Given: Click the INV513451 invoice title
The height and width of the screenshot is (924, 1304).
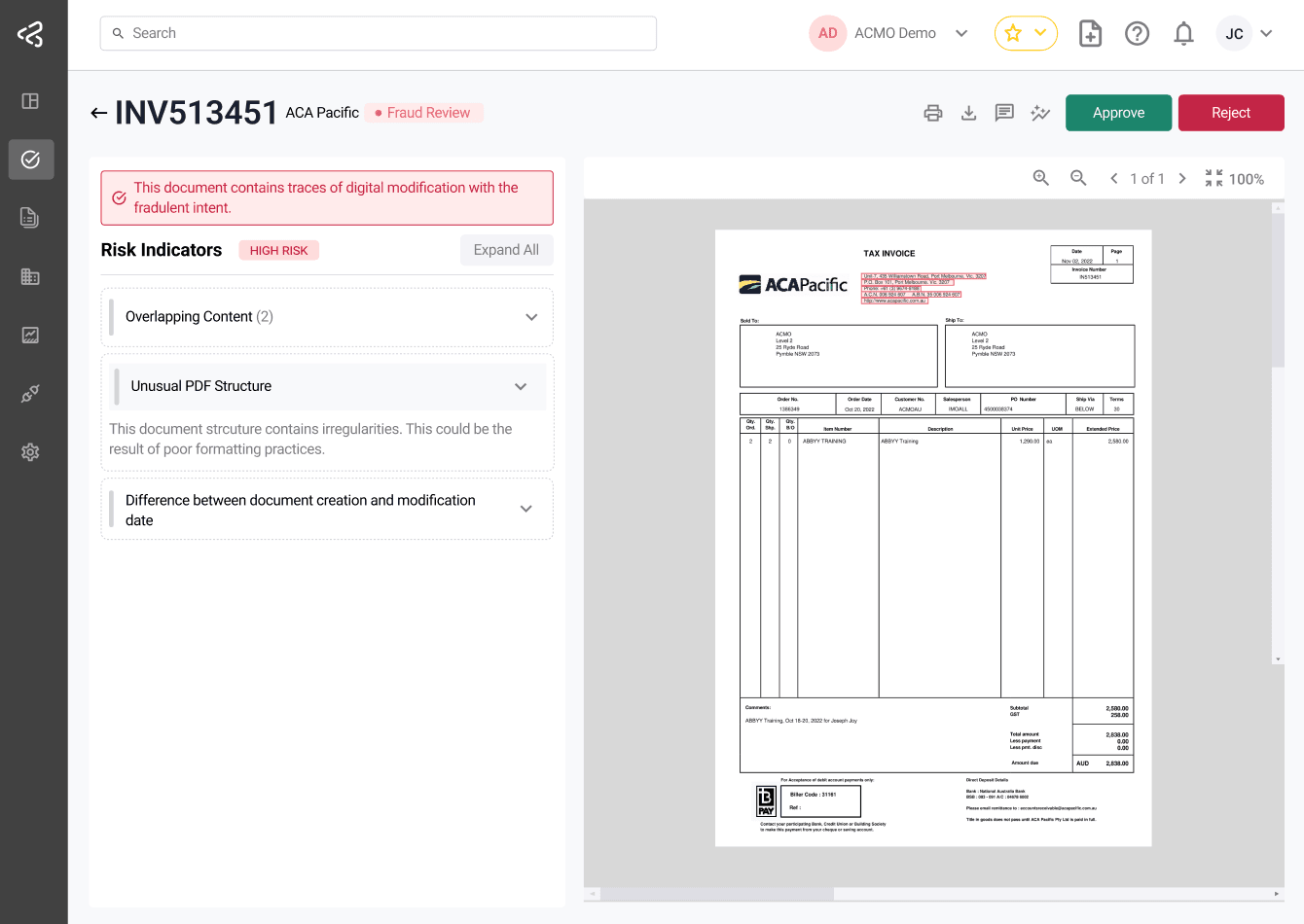Looking at the screenshot, I should pos(197,113).
